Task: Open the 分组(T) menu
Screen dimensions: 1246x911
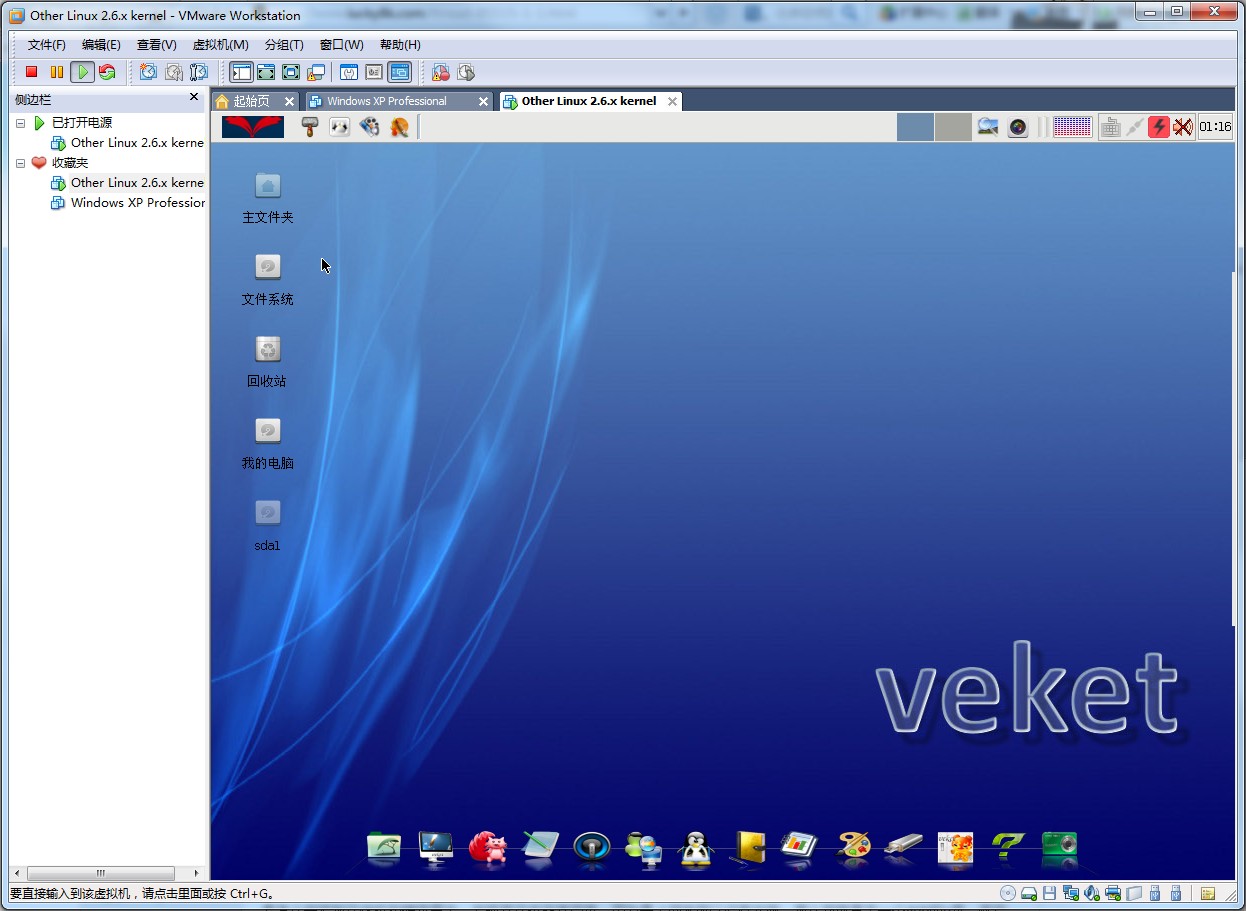Action: point(284,45)
